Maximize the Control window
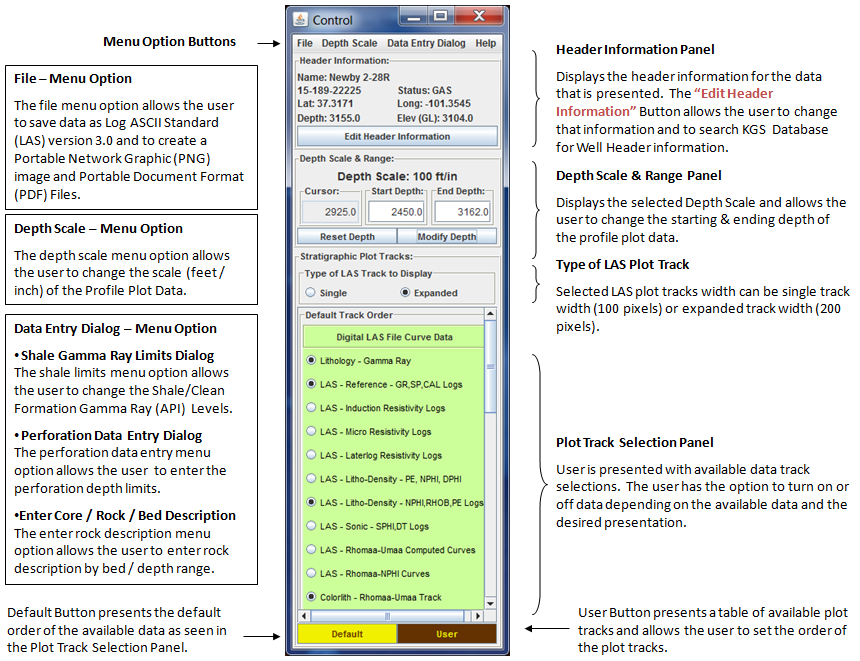 [440, 16]
